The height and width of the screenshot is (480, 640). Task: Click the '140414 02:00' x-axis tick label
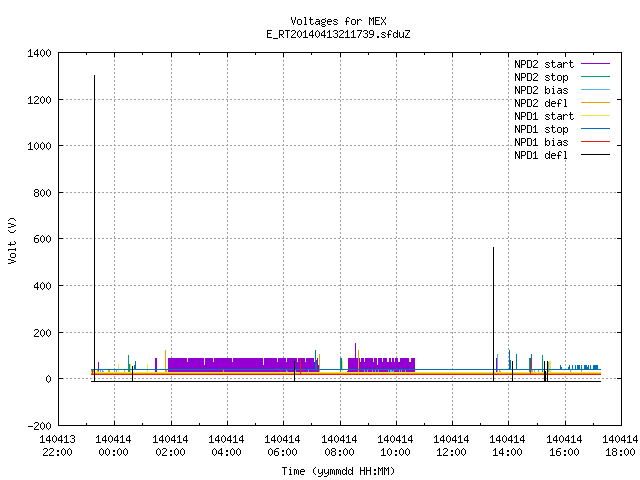click(x=170, y=446)
